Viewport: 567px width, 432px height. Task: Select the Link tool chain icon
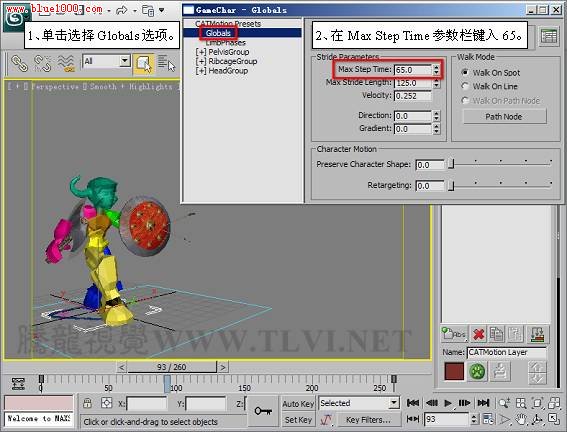19,63
